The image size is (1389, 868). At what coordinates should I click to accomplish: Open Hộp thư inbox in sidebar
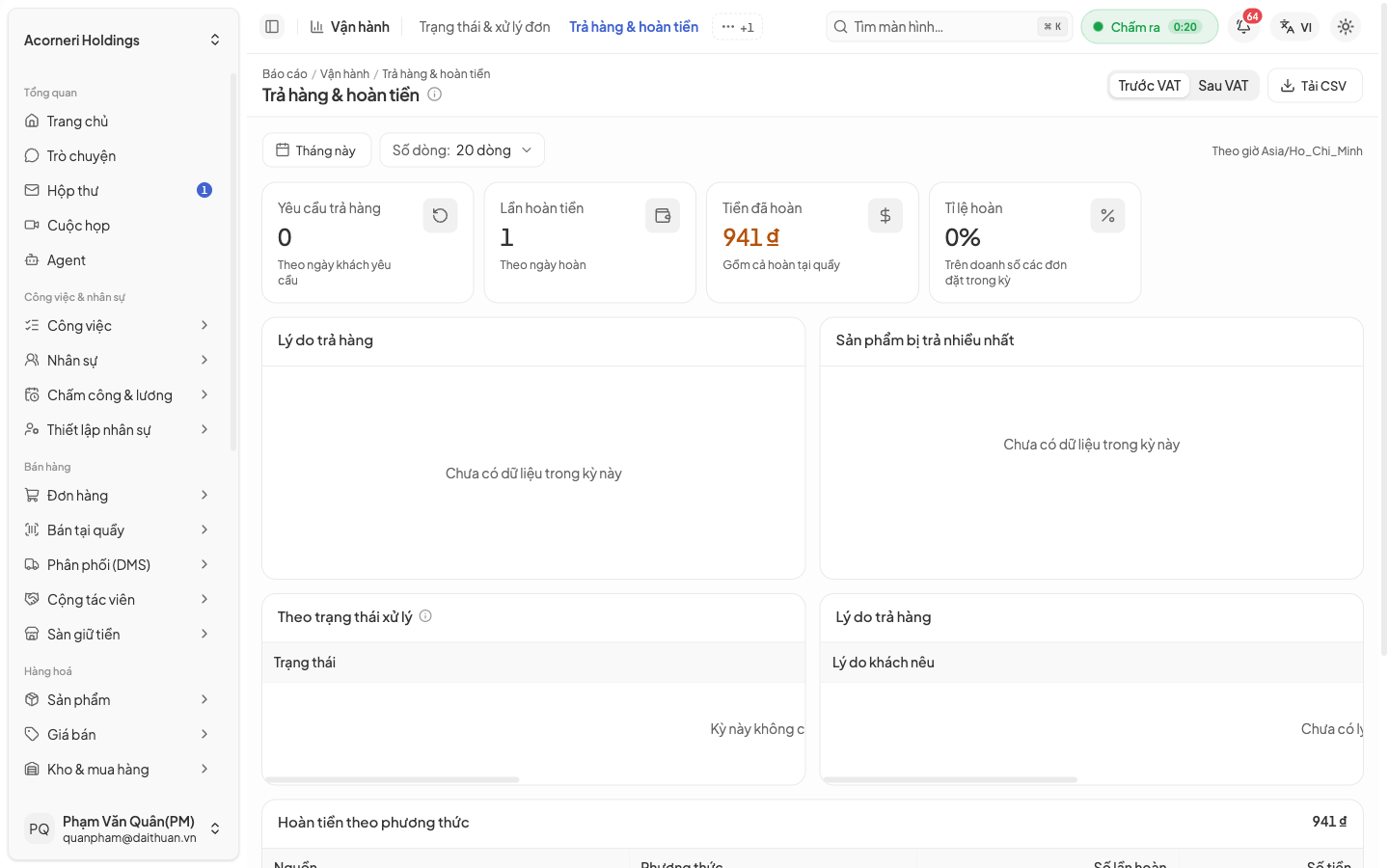pyautogui.click(x=118, y=191)
